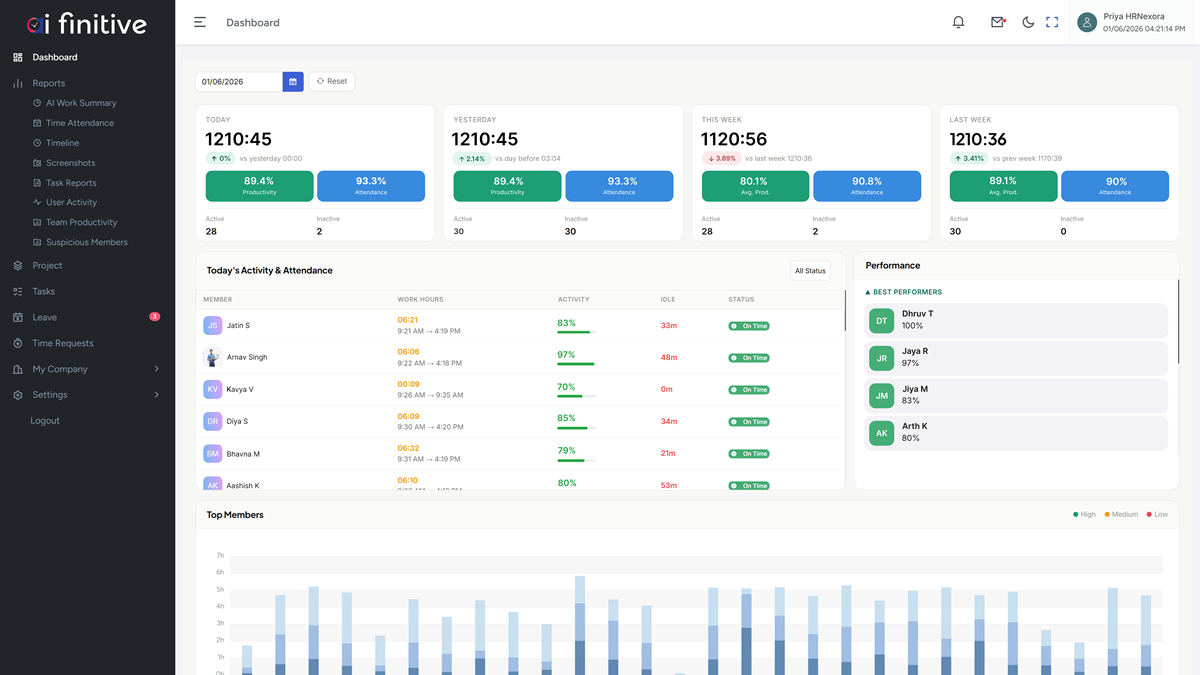The height and width of the screenshot is (675, 1200).
Task: Toggle the Low legend in Top Members
Action: pyautogui.click(x=1157, y=515)
